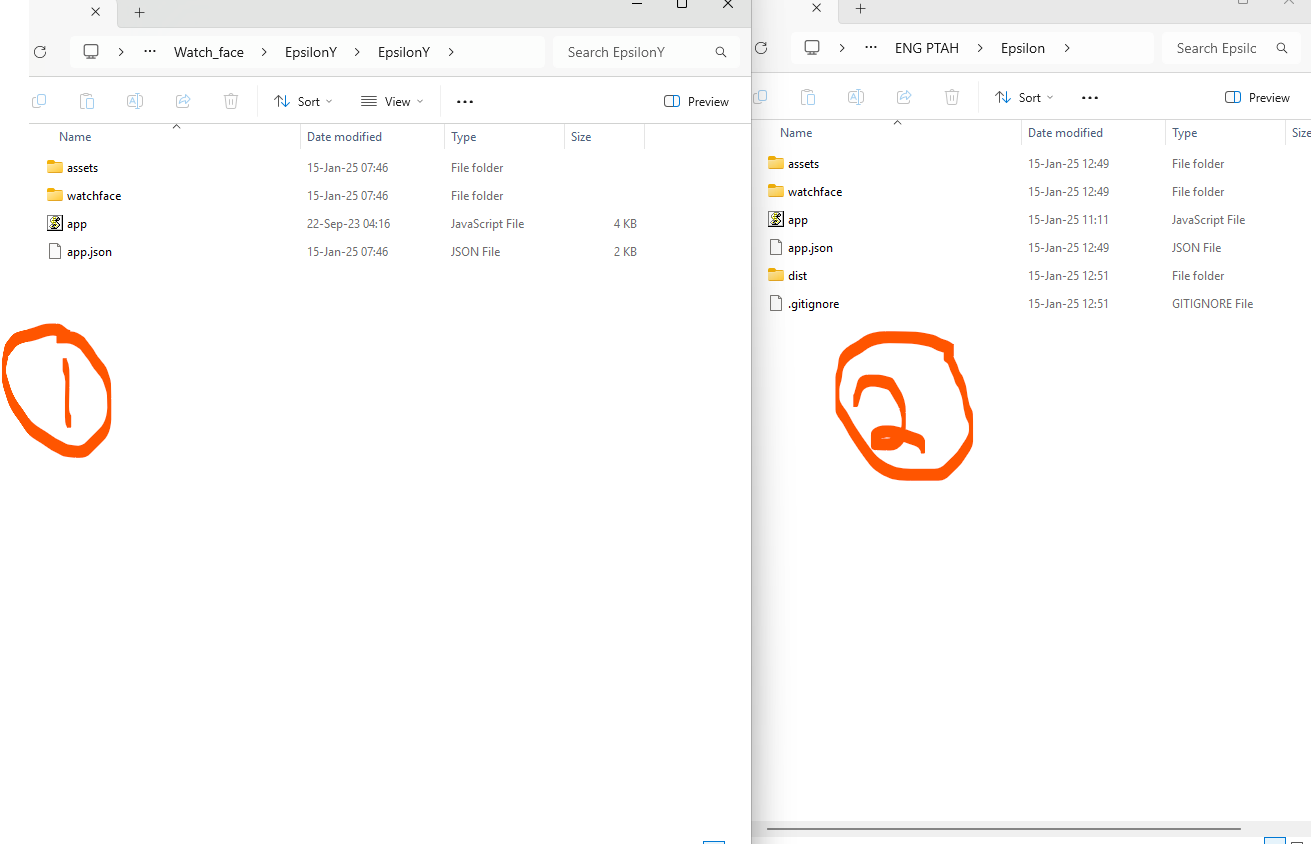Navigate to the Watch_face breadcrumb folder
This screenshot has width=1311, height=844.
point(209,52)
